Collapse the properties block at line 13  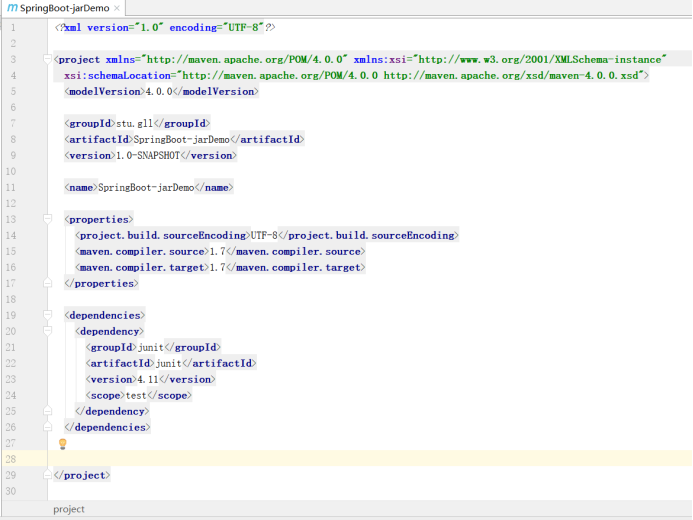[x=47, y=219]
